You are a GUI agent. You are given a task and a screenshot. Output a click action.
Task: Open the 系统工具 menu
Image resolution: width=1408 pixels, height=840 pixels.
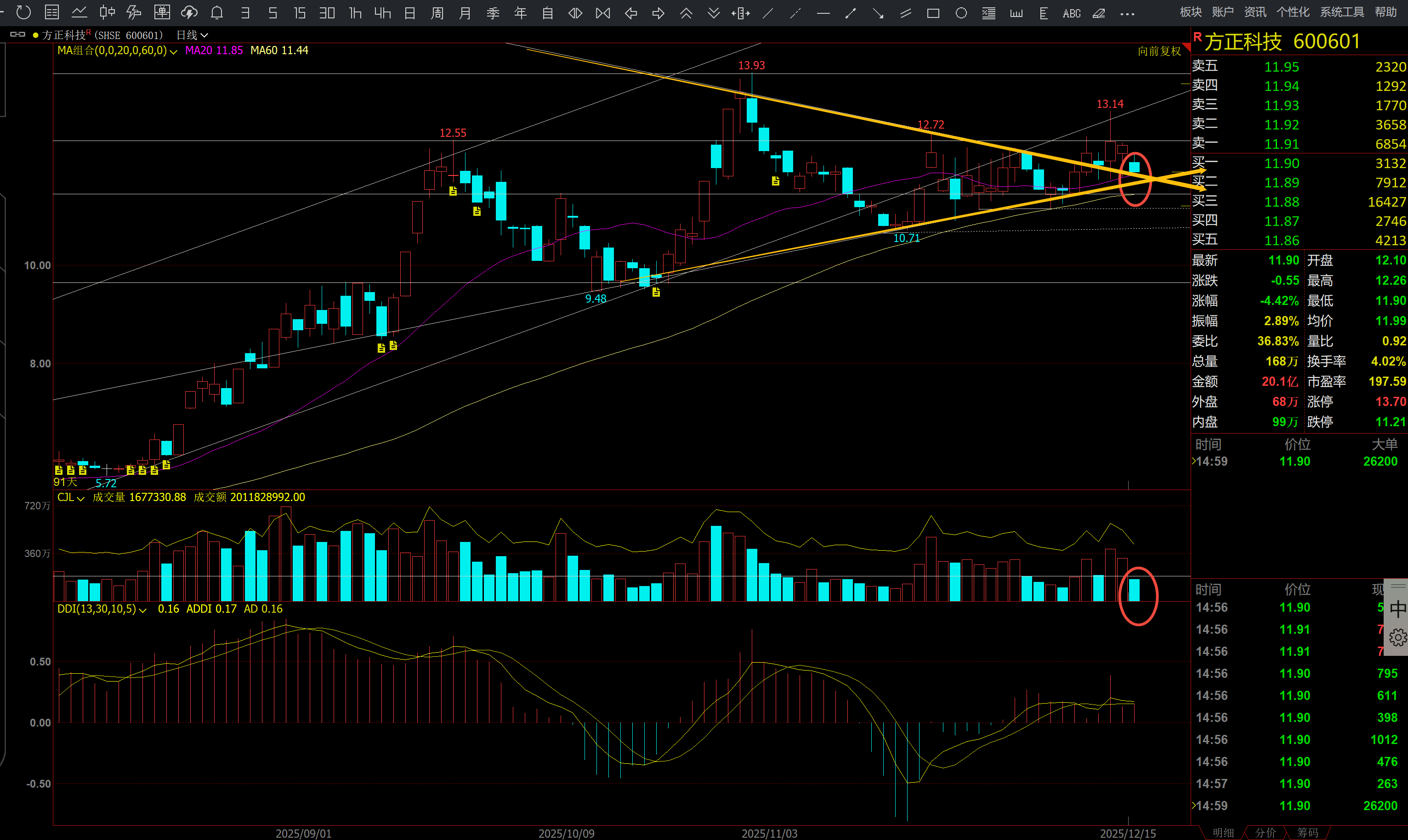point(1342,12)
